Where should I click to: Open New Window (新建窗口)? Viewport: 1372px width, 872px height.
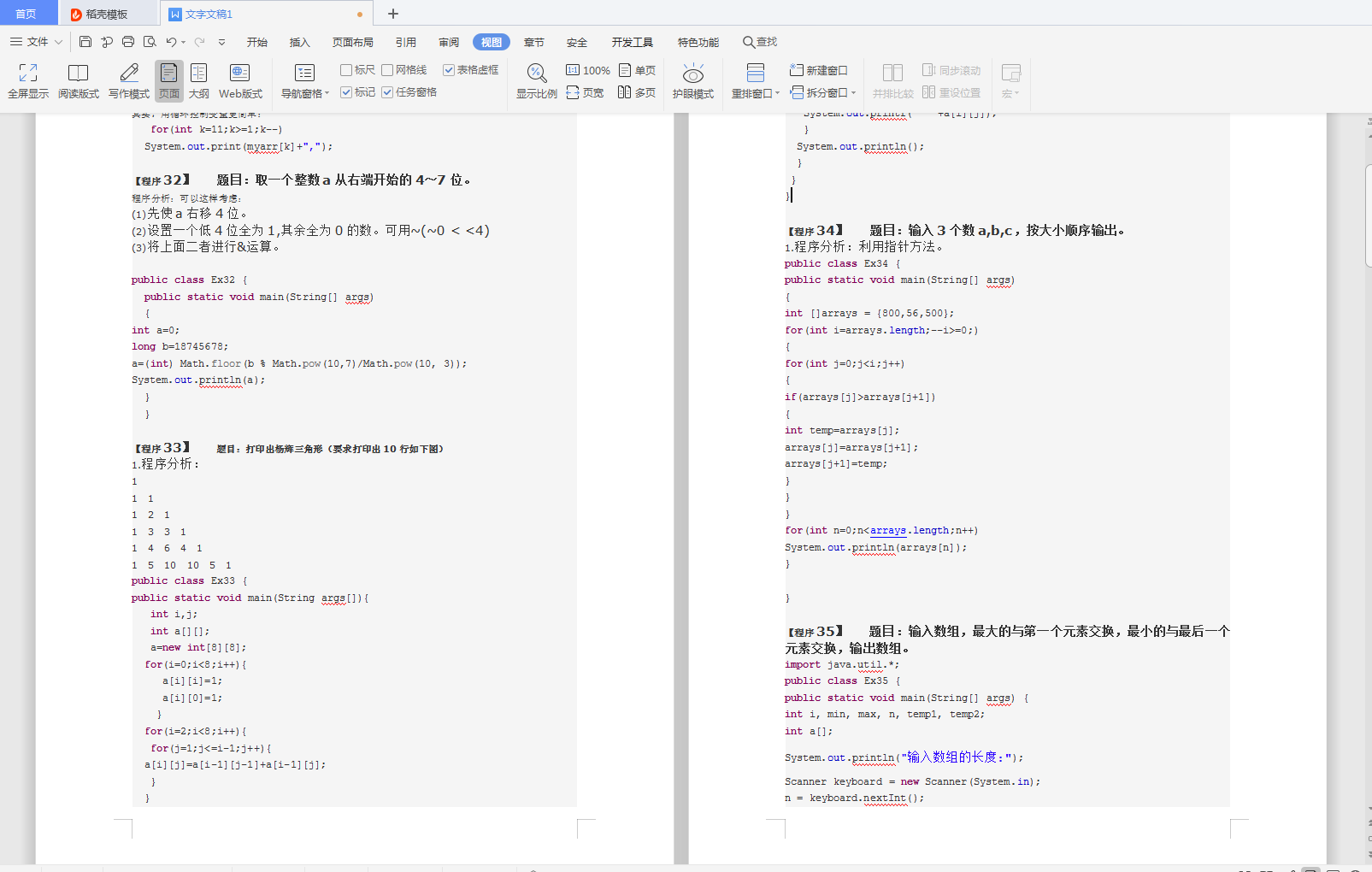[x=819, y=70]
